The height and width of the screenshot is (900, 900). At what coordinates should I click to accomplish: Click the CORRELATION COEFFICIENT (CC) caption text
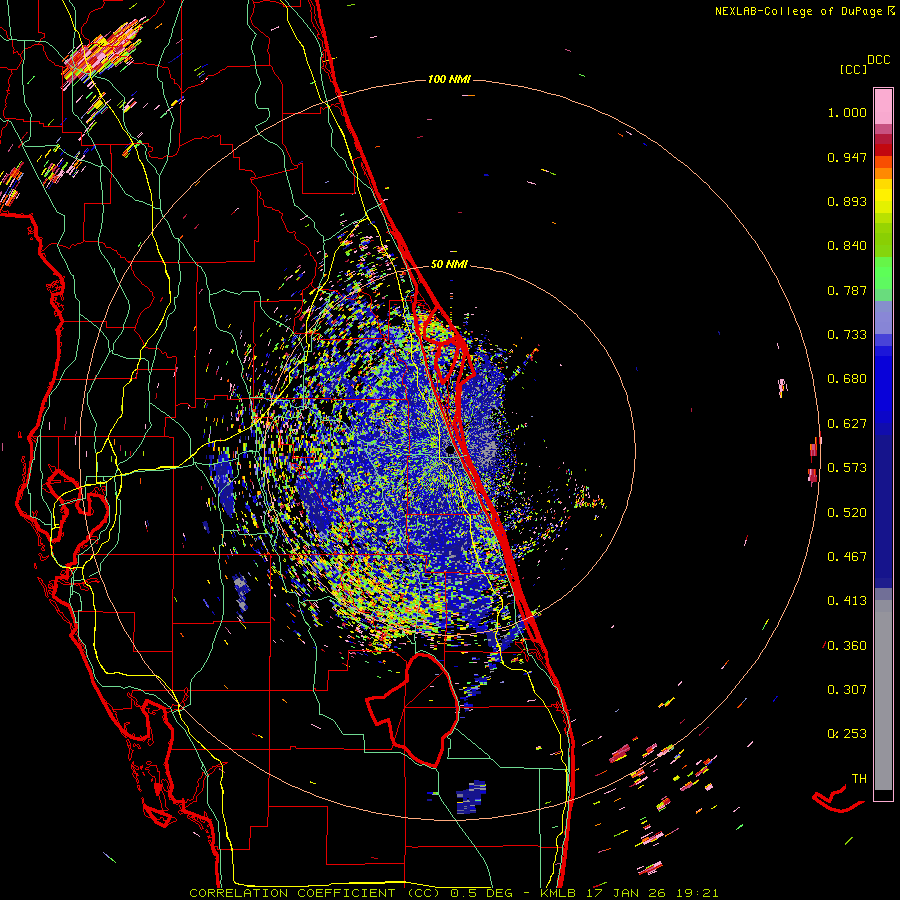[x=315, y=893]
